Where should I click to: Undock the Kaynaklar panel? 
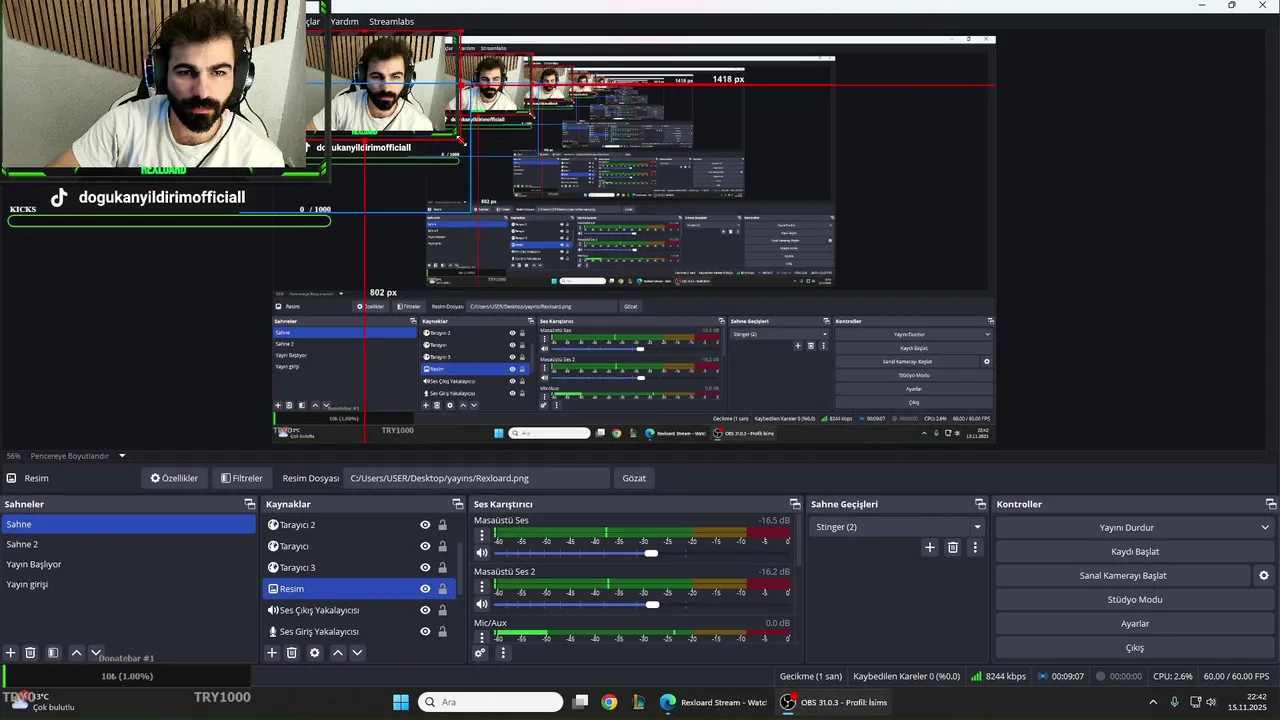(458, 504)
